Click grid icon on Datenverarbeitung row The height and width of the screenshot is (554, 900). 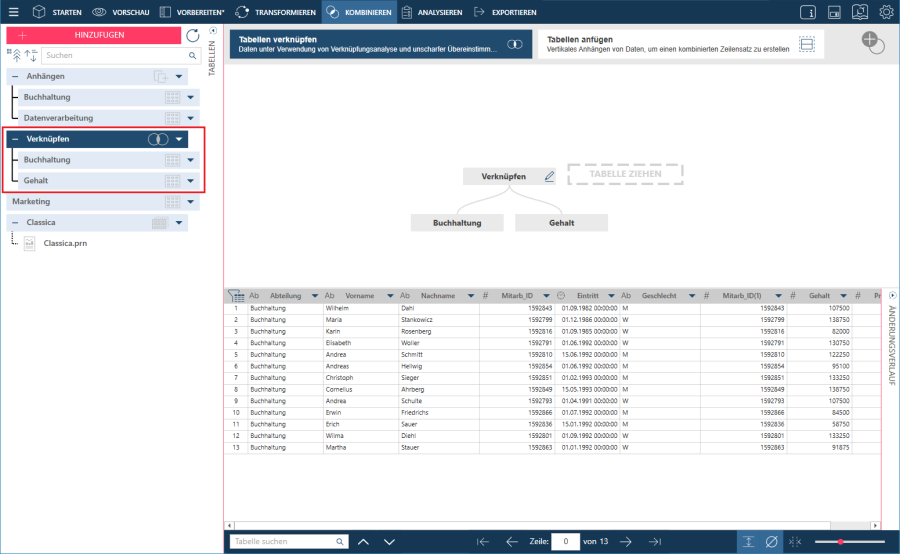pyautogui.click(x=172, y=118)
